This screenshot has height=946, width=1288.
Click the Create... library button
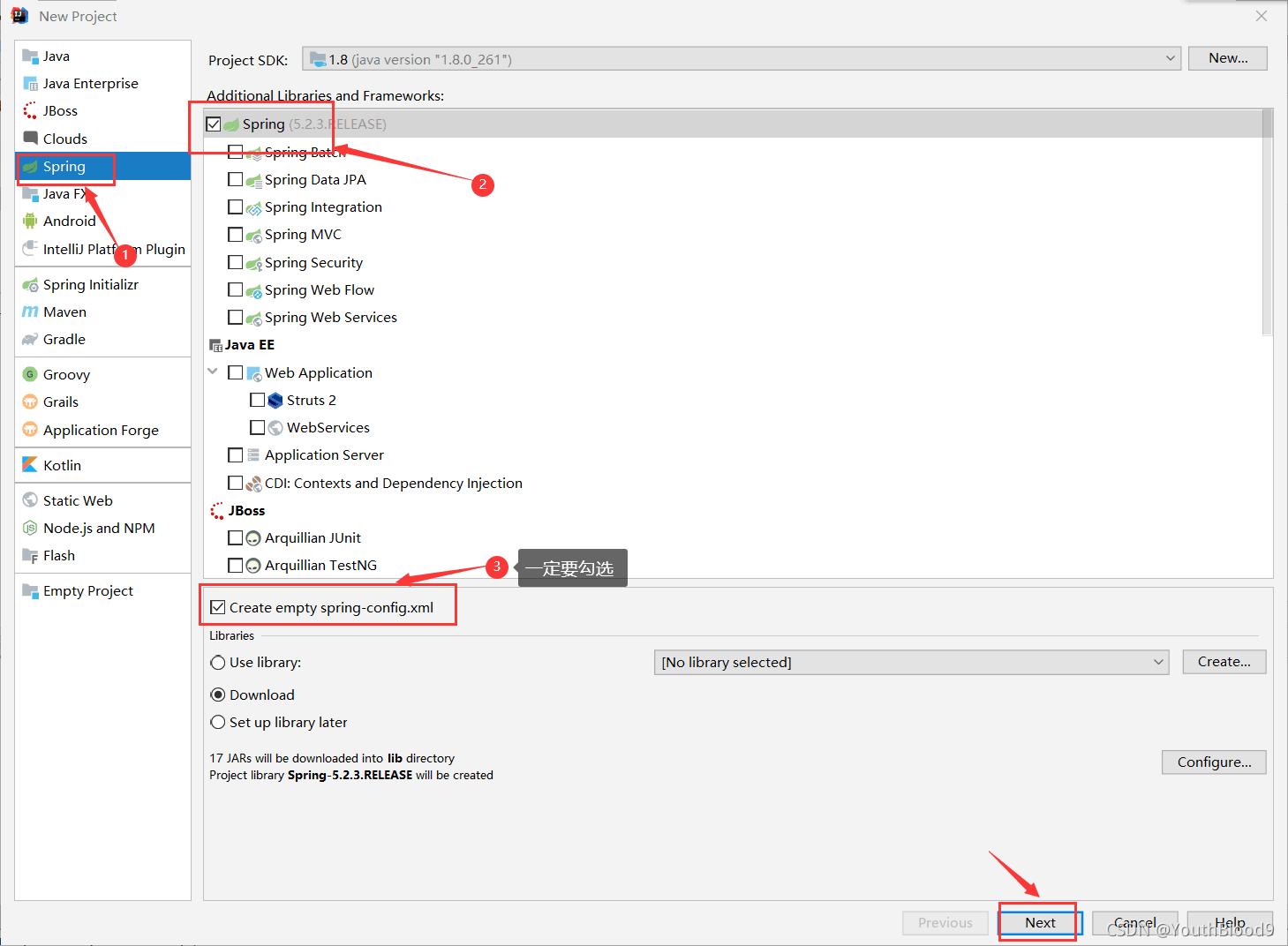[1224, 662]
